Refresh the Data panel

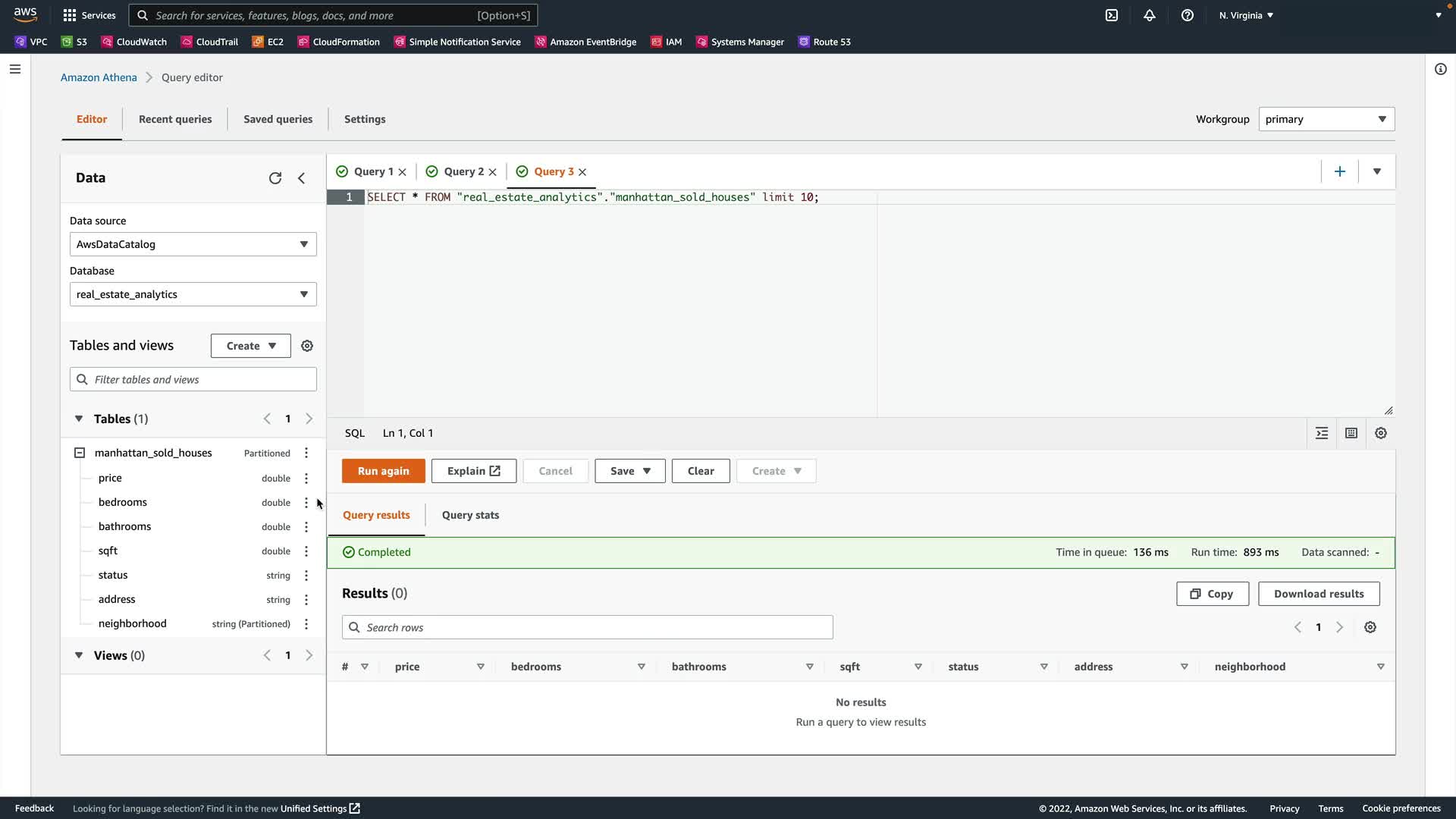275,178
